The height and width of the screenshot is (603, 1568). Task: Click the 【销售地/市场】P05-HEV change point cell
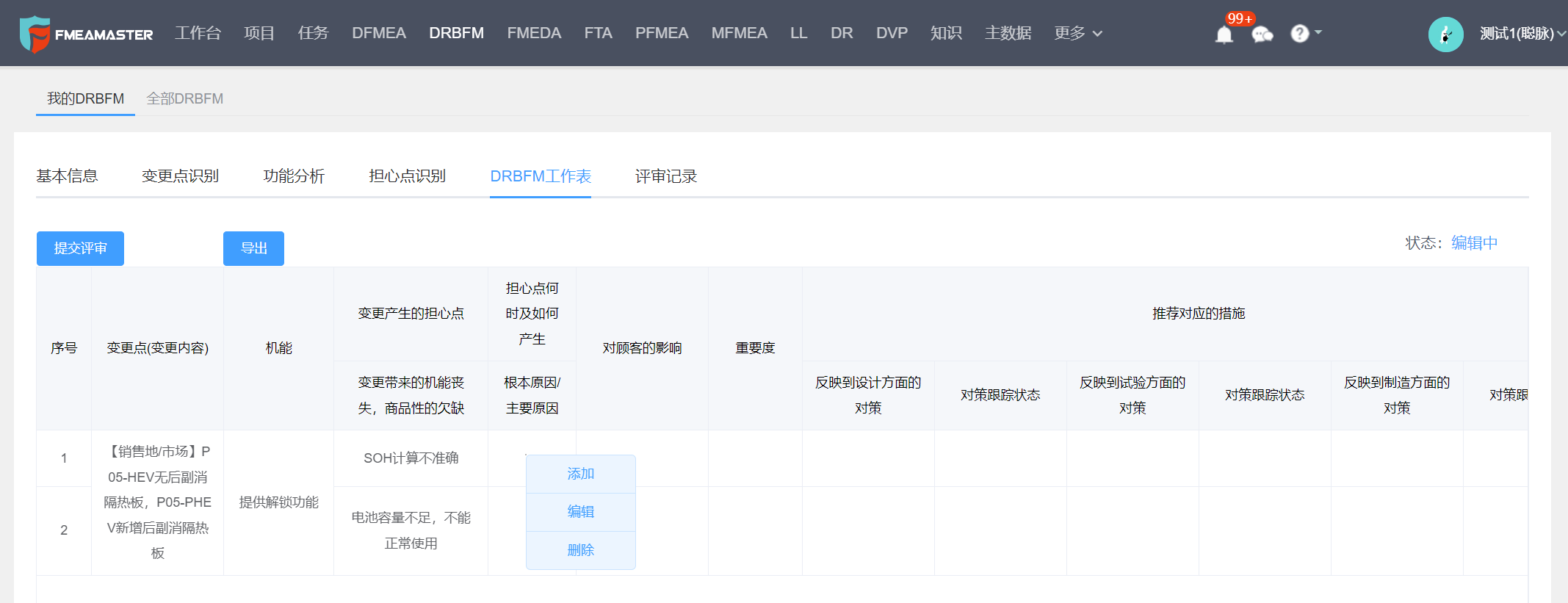coord(158,502)
